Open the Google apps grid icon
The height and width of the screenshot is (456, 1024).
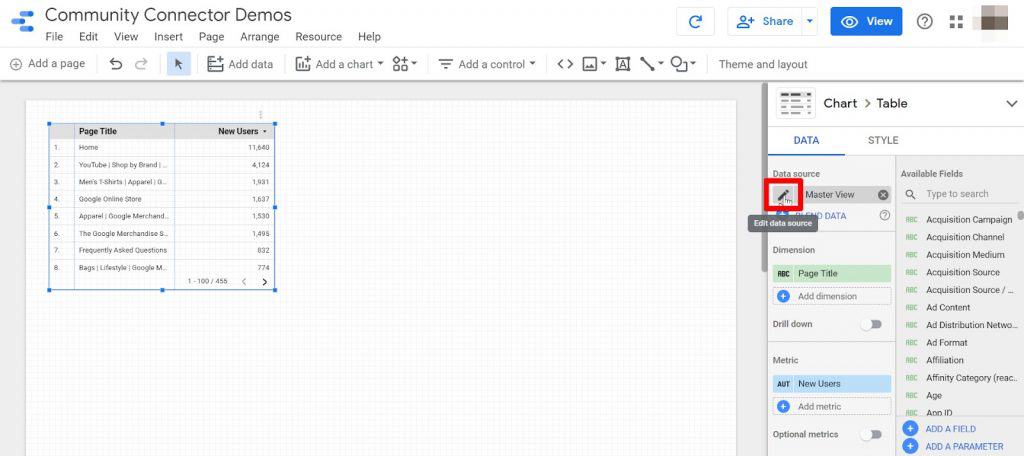click(x=956, y=22)
